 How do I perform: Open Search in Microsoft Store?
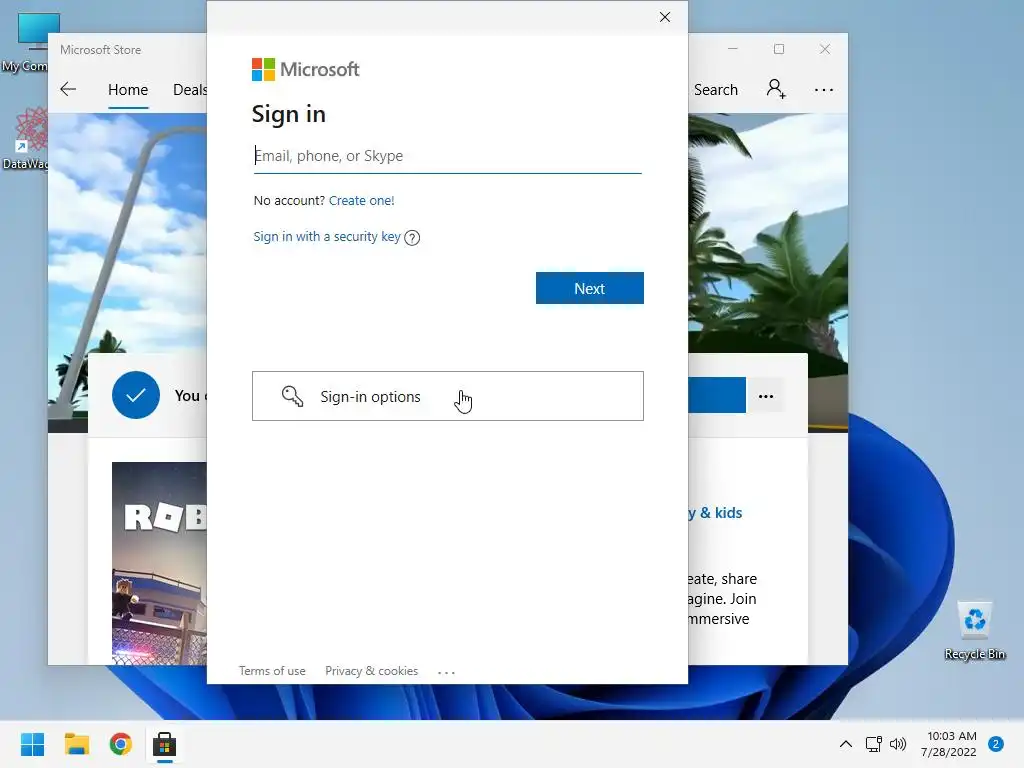[716, 90]
